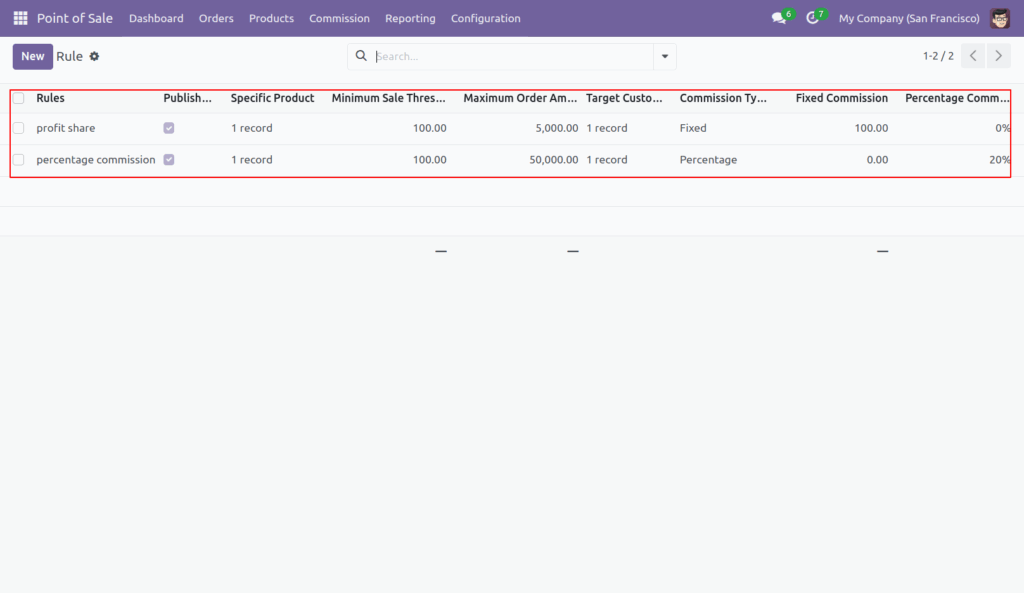Screen dimensions: 1024x593
Task: Go to the Dashboard menu
Action: click(156, 18)
